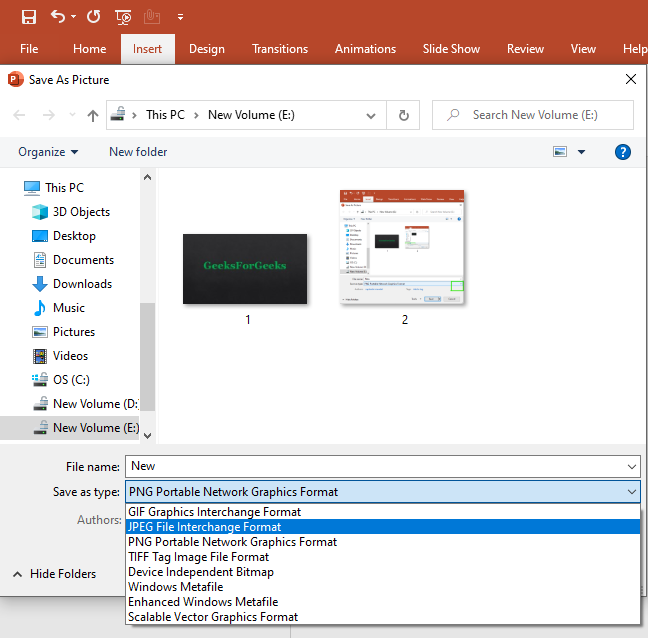Expand the File name dropdown arrow
This screenshot has width=648, height=638.
(x=631, y=466)
